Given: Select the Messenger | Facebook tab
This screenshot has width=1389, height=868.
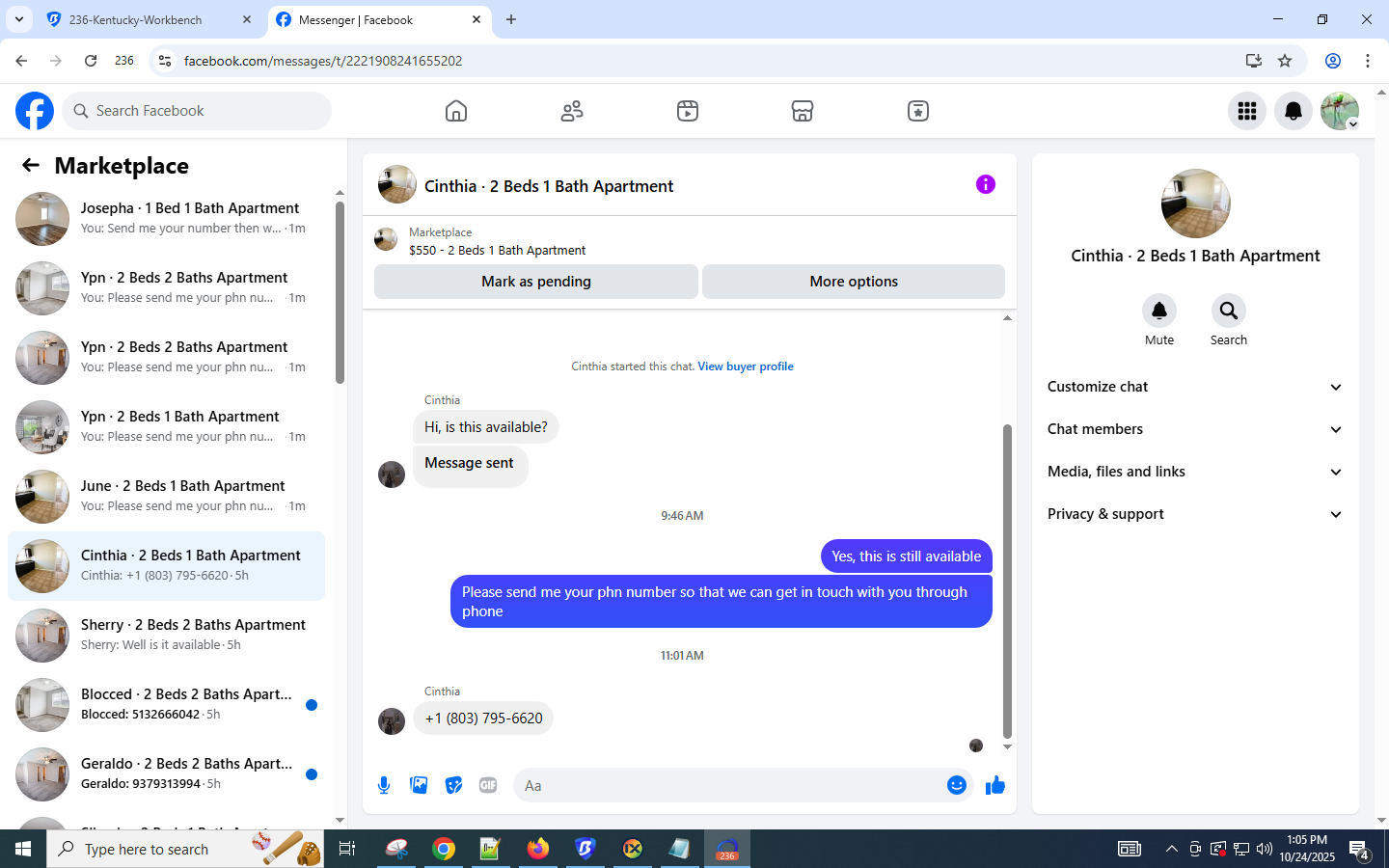Looking at the screenshot, I should click(378, 19).
